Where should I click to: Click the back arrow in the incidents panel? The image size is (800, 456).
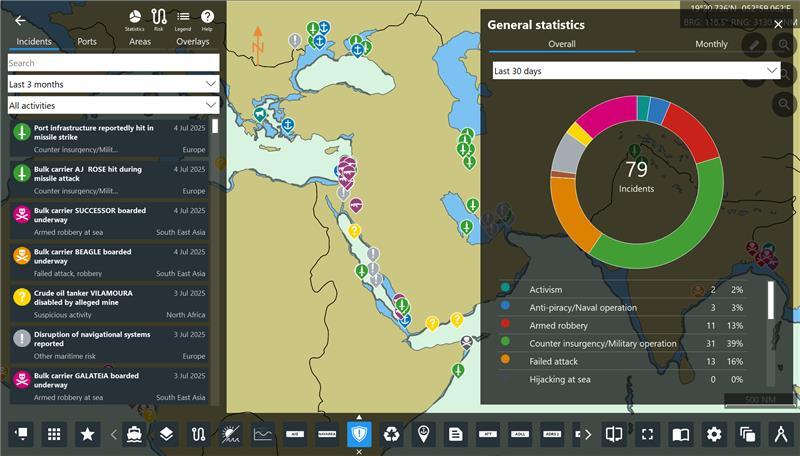20,20
